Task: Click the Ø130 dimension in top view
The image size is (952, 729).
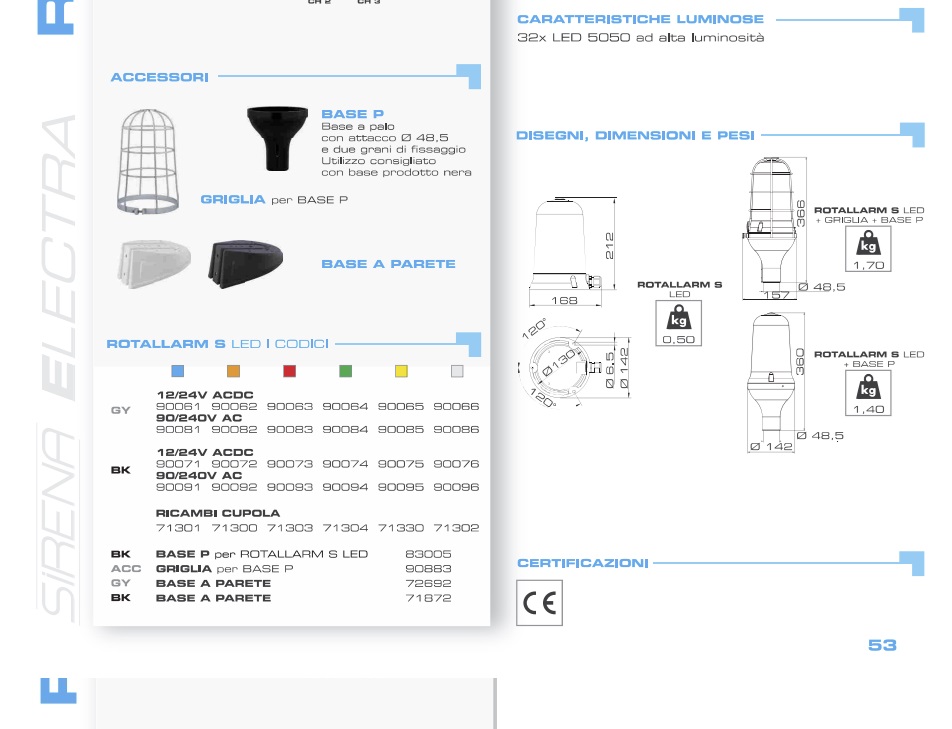Action: pyautogui.click(x=558, y=363)
